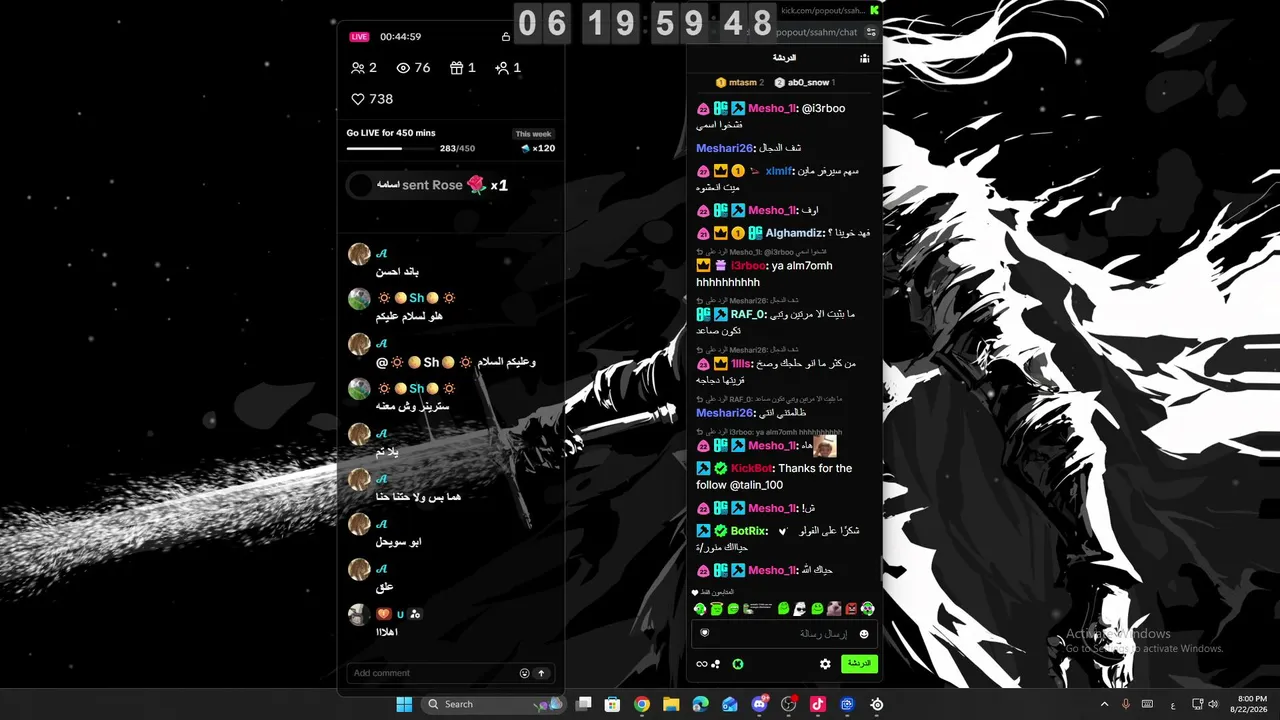Click the lock icon beside the LIVE timer
This screenshot has height=720, width=1280.
point(506,37)
